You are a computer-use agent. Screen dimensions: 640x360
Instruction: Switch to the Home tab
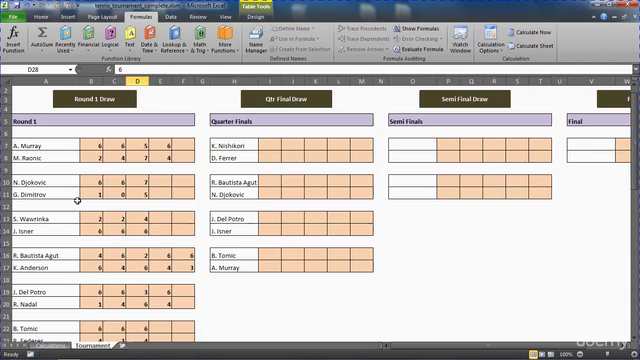click(41, 17)
